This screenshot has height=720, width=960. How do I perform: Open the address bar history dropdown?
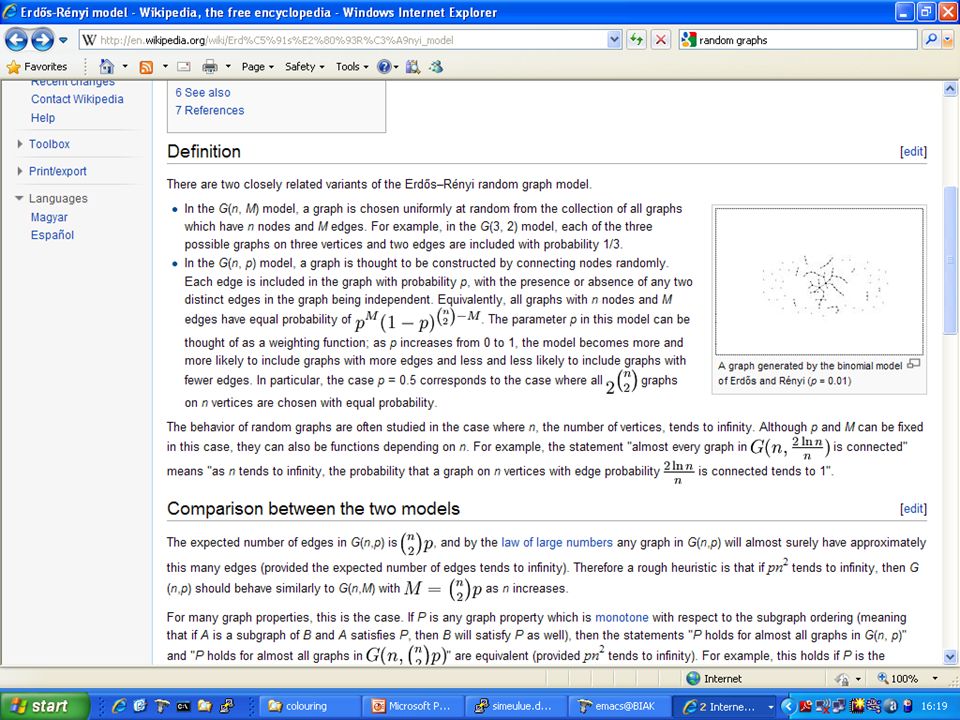click(615, 40)
